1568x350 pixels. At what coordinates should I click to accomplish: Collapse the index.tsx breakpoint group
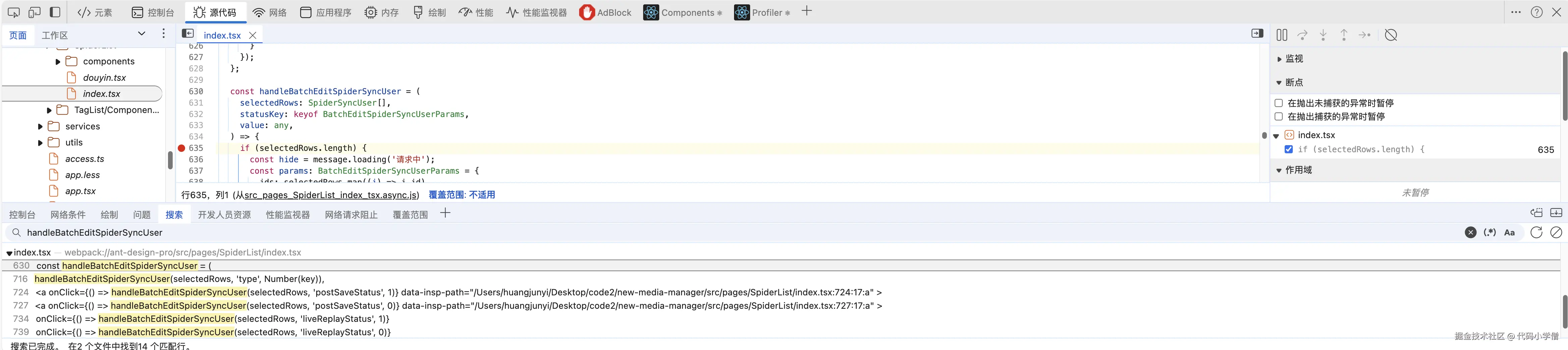click(1277, 136)
